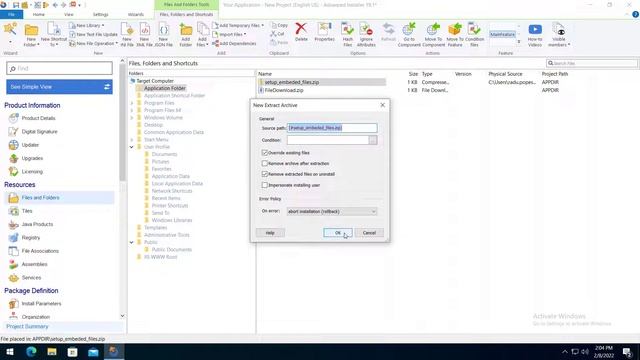640x360 pixels.
Task: Open Windows Start menu
Action: coord(10,352)
